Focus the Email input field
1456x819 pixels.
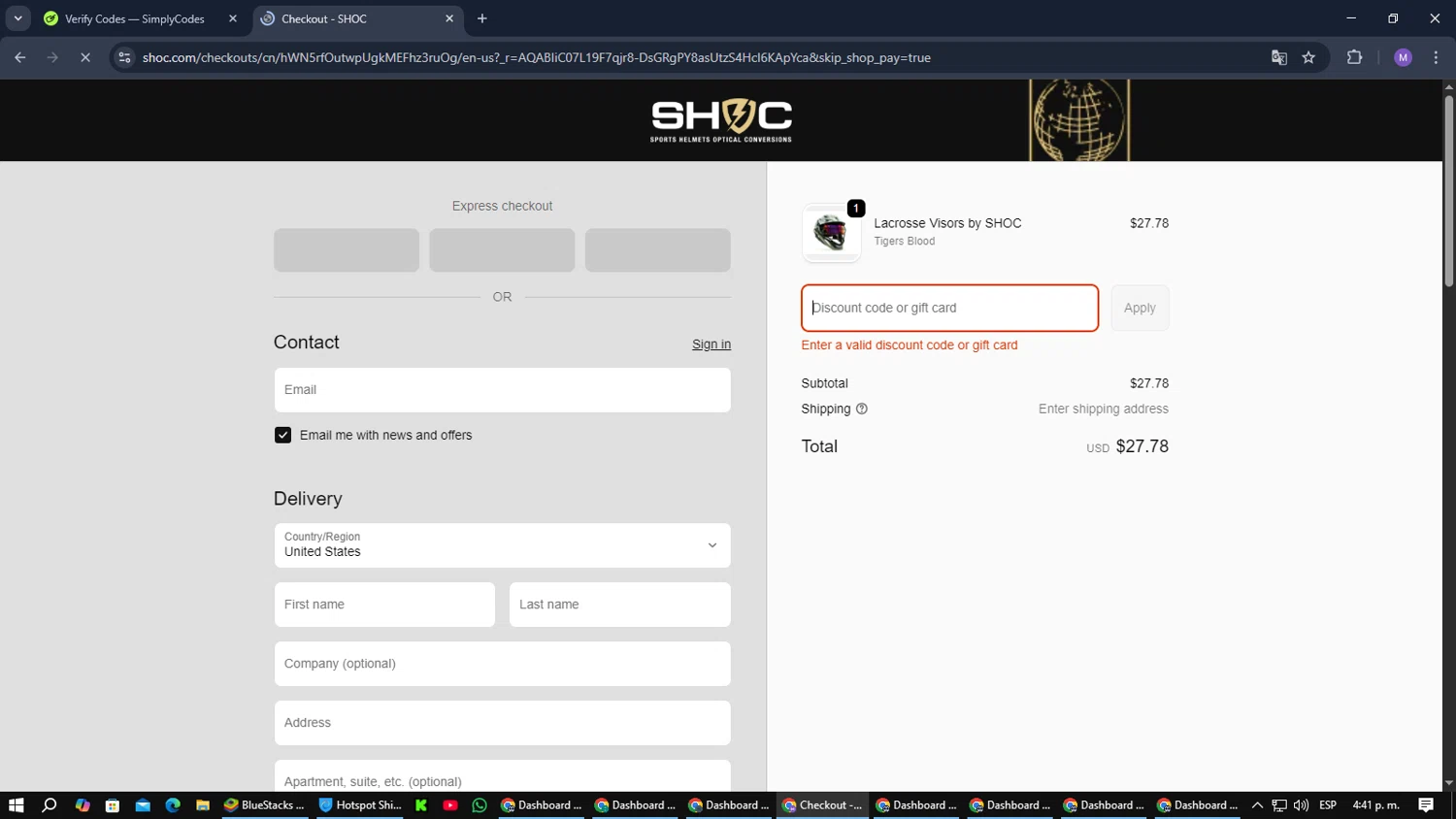(x=502, y=390)
